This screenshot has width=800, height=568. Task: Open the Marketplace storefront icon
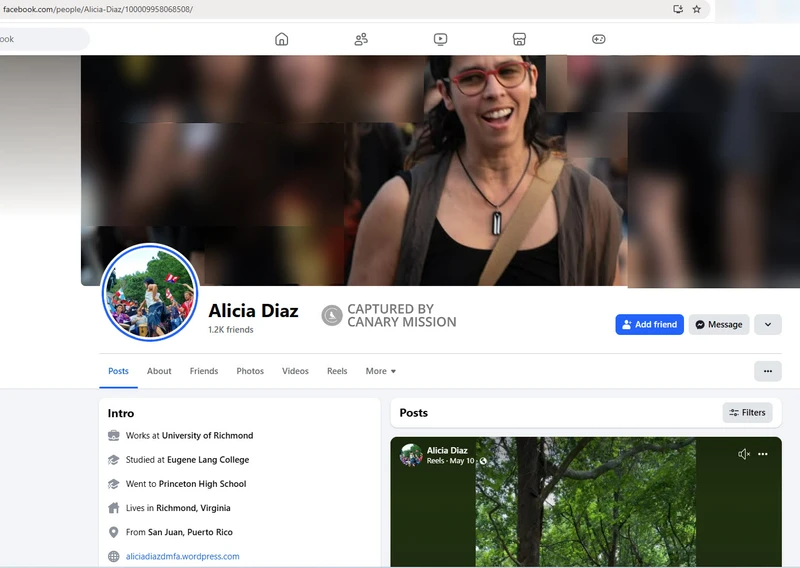click(519, 39)
